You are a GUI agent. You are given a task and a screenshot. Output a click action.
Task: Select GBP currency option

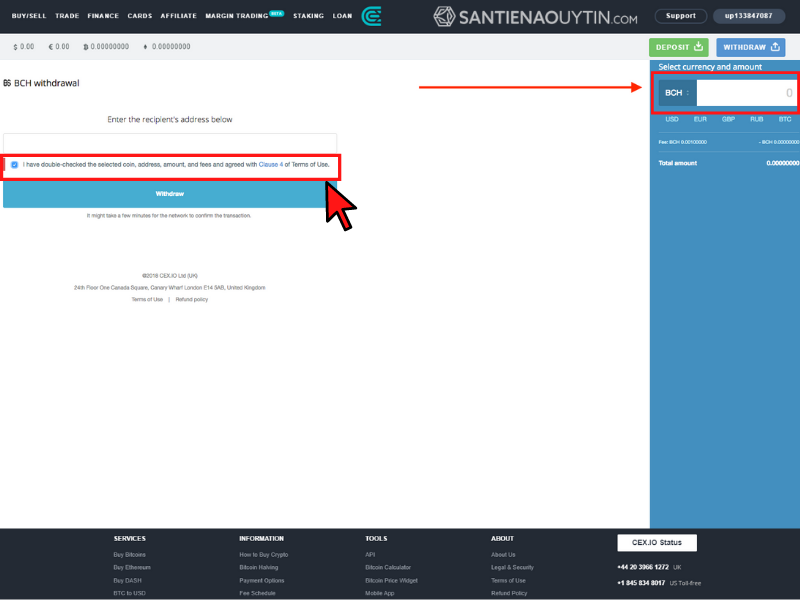pyautogui.click(x=728, y=119)
